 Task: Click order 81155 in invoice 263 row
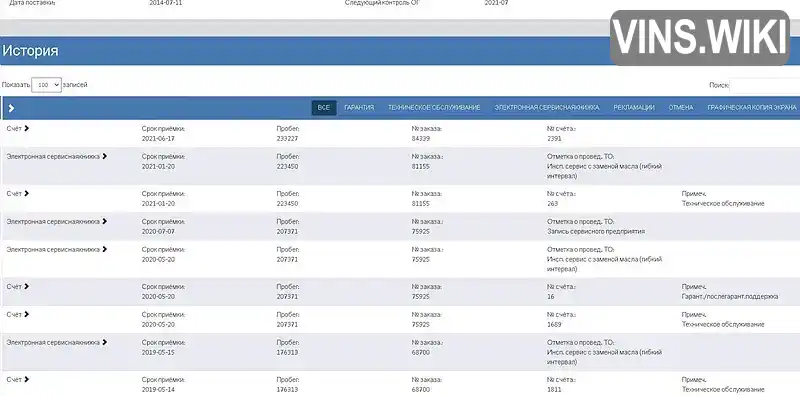[x=421, y=203]
